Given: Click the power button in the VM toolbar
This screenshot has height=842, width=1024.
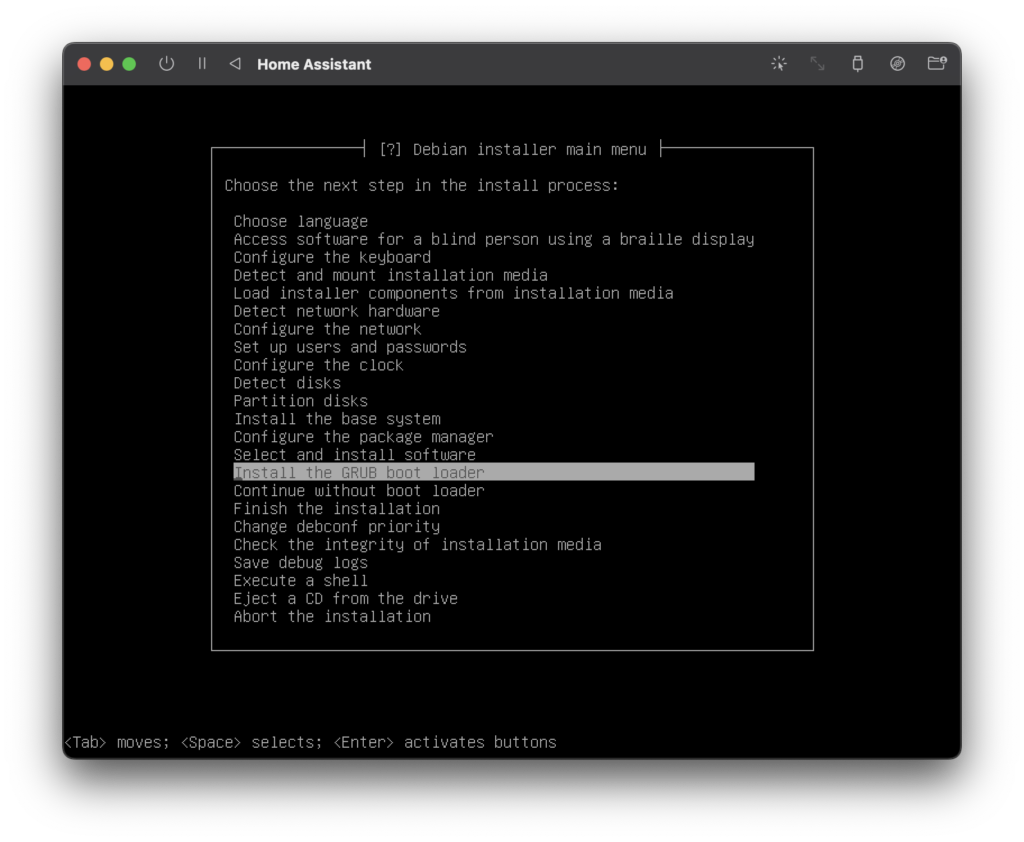Looking at the screenshot, I should 167,63.
